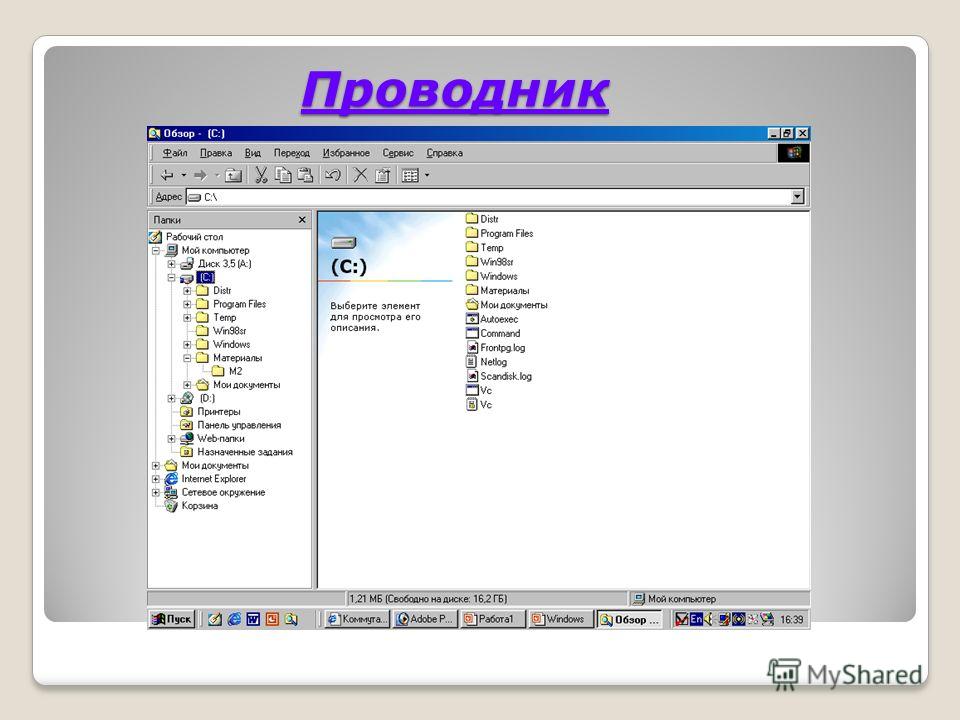The image size is (960, 720).
Task: Click the Проводник title link
Action: point(455,91)
